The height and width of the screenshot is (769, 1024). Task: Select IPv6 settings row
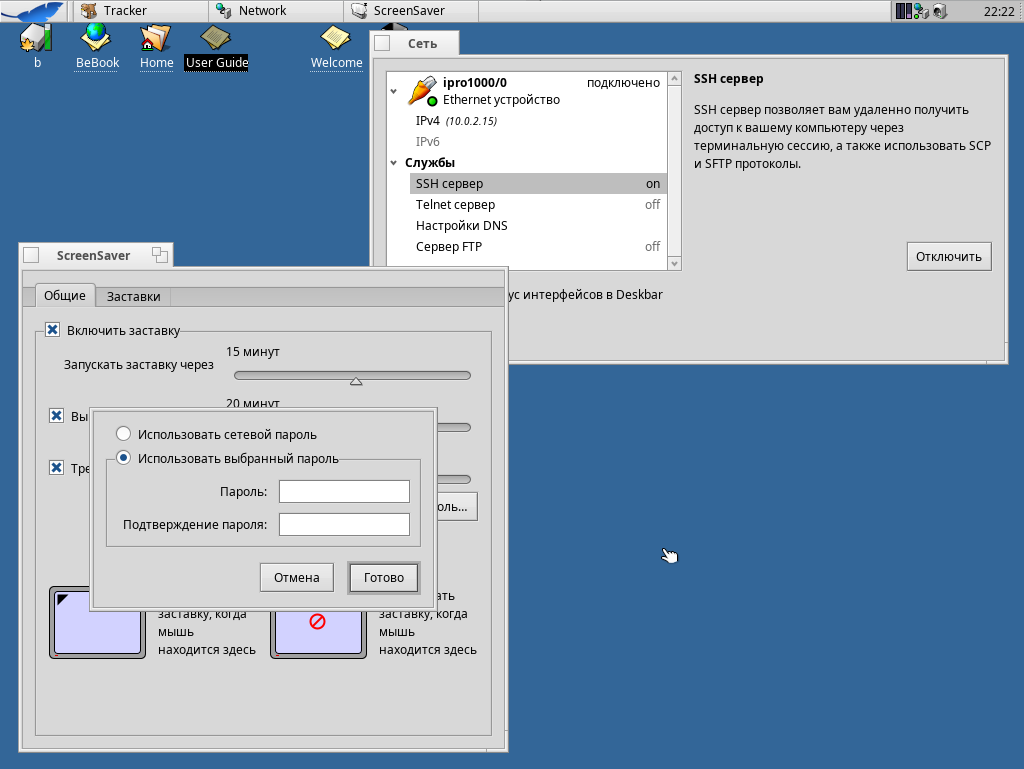pyautogui.click(x=538, y=142)
